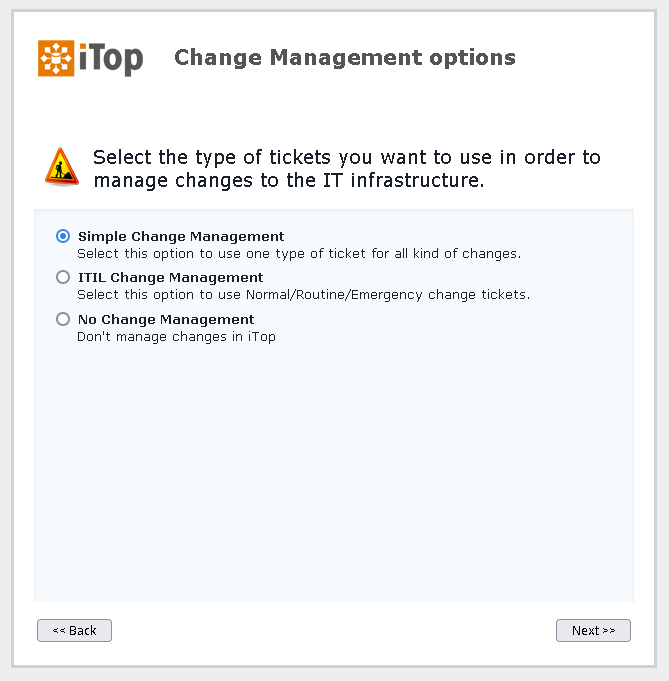
Task: Click the bold No Change Management label
Action: pos(166,320)
